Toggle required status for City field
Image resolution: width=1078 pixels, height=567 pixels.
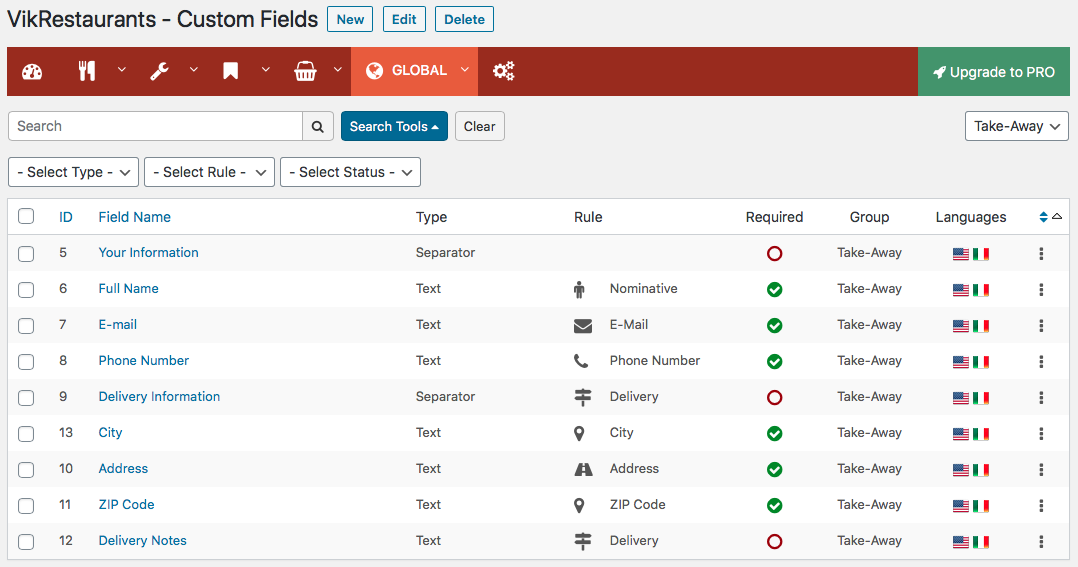(x=774, y=434)
